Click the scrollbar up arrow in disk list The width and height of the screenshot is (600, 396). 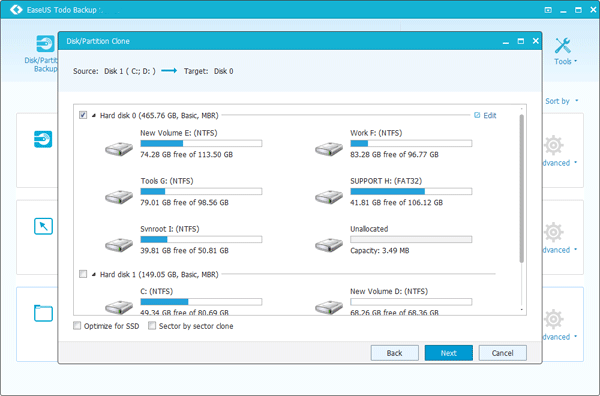click(x=521, y=109)
